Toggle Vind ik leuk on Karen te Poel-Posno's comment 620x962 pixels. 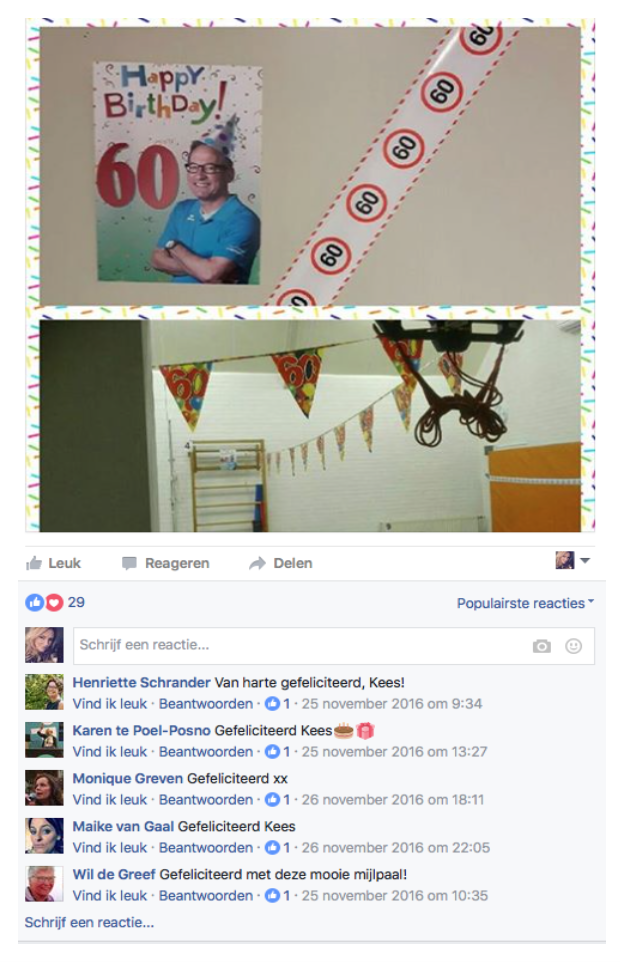point(110,752)
